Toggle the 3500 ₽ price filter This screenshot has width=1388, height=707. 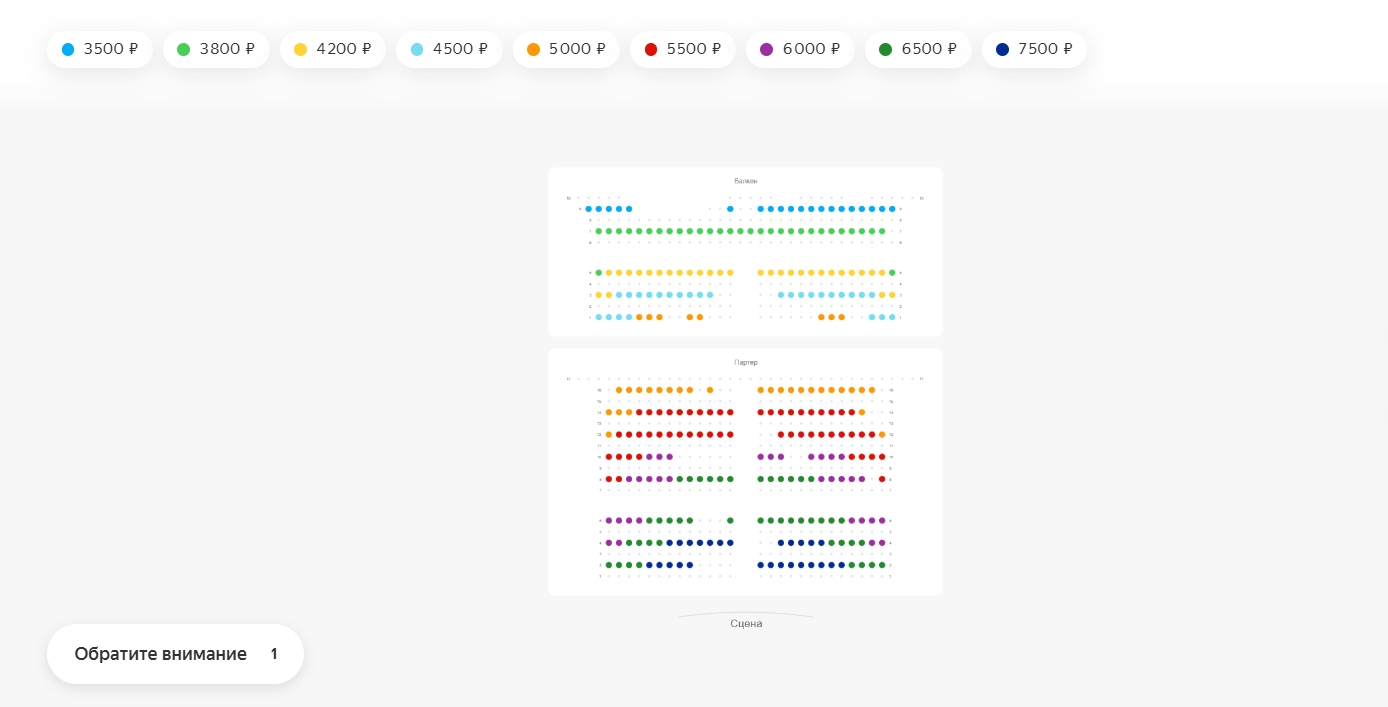point(99,49)
